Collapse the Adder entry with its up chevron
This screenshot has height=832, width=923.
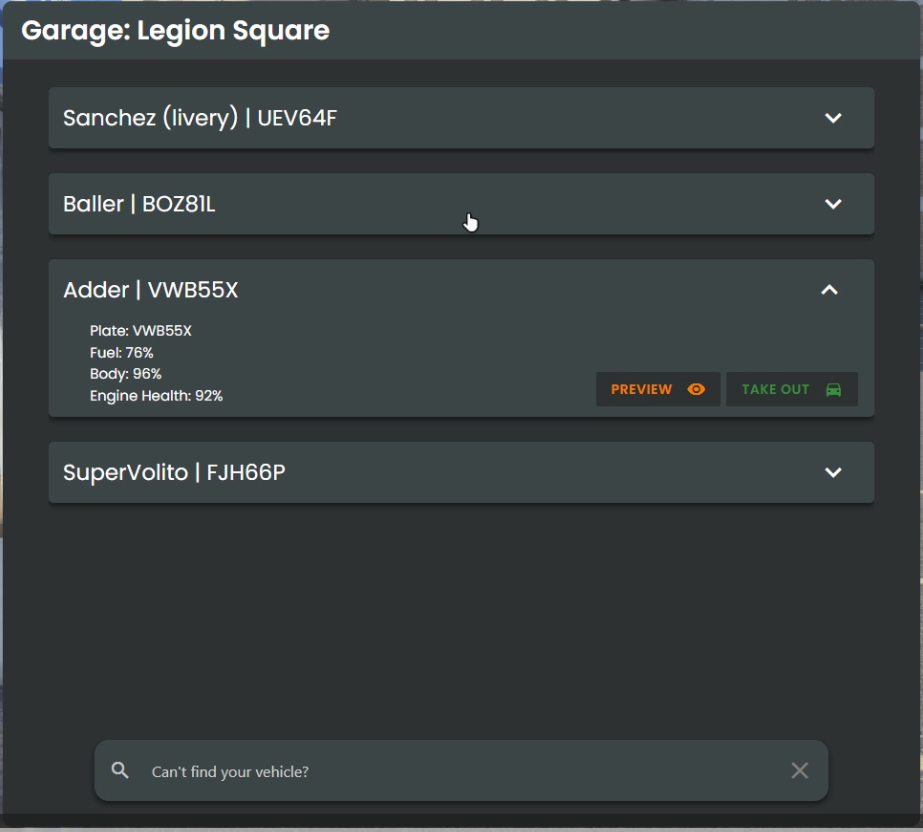point(829,290)
